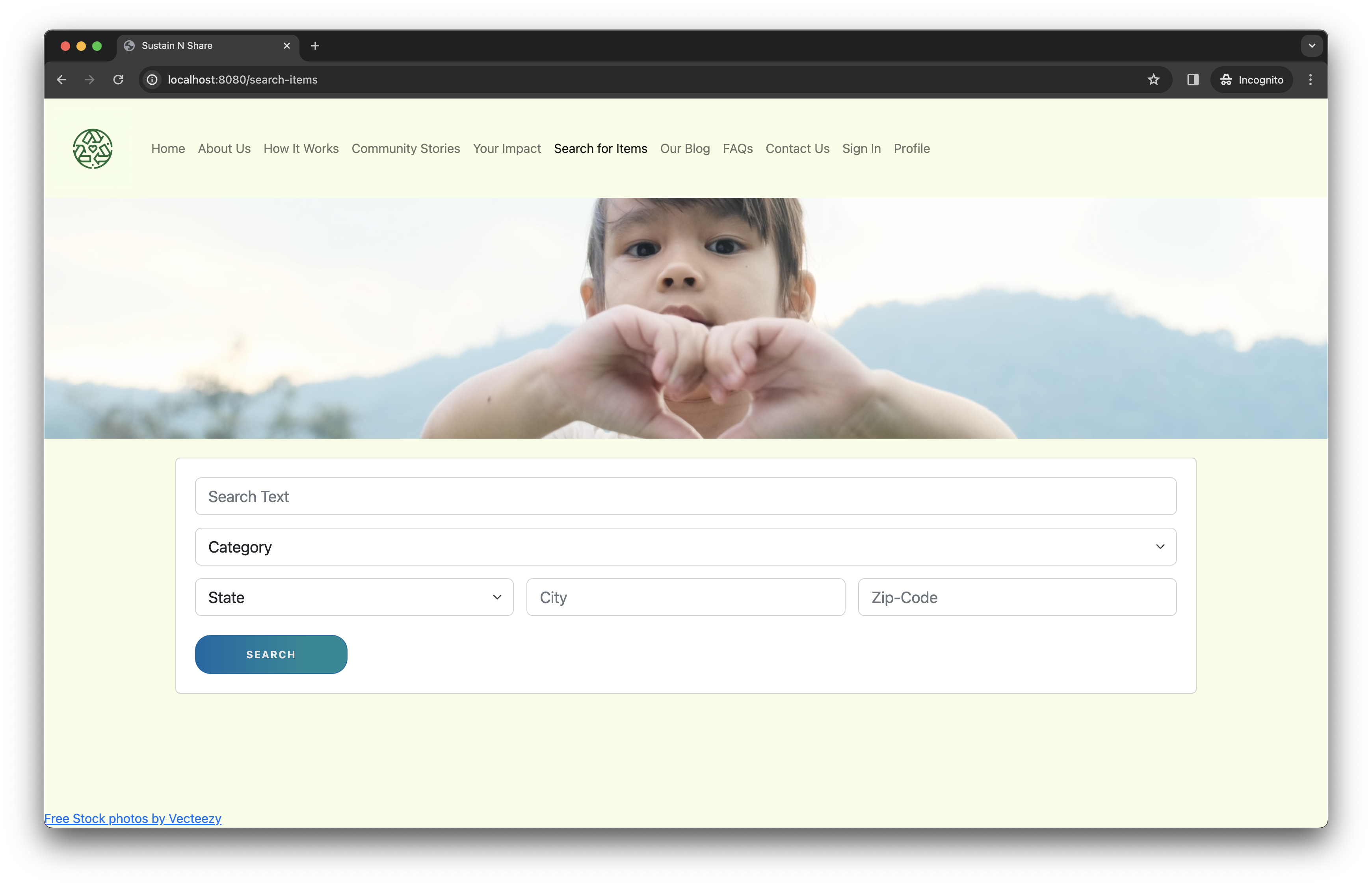Viewport: 1372px width, 886px height.
Task: Open the State dropdown
Action: tap(353, 597)
